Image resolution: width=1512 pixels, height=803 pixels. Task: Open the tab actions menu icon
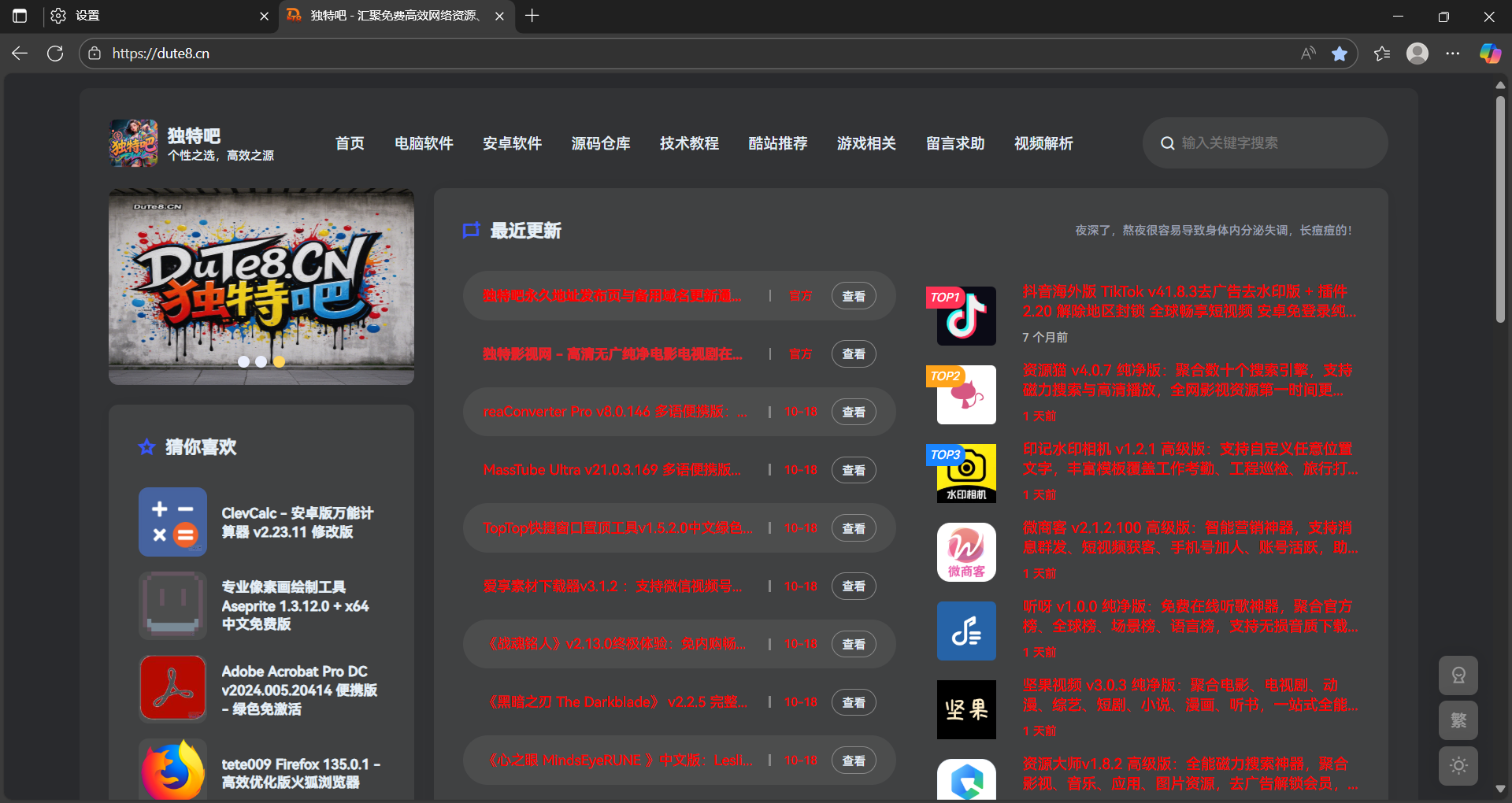pos(20,16)
